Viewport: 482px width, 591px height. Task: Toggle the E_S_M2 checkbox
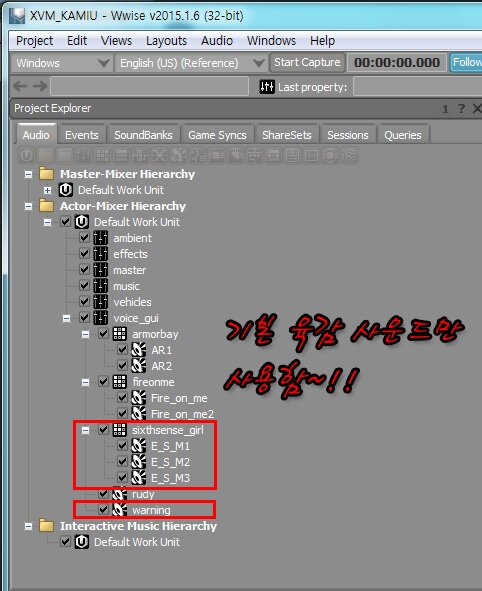(122, 462)
